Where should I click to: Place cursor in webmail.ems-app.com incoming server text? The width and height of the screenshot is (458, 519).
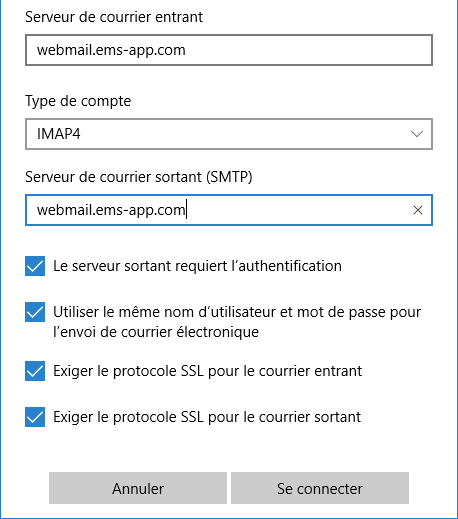coord(111,50)
